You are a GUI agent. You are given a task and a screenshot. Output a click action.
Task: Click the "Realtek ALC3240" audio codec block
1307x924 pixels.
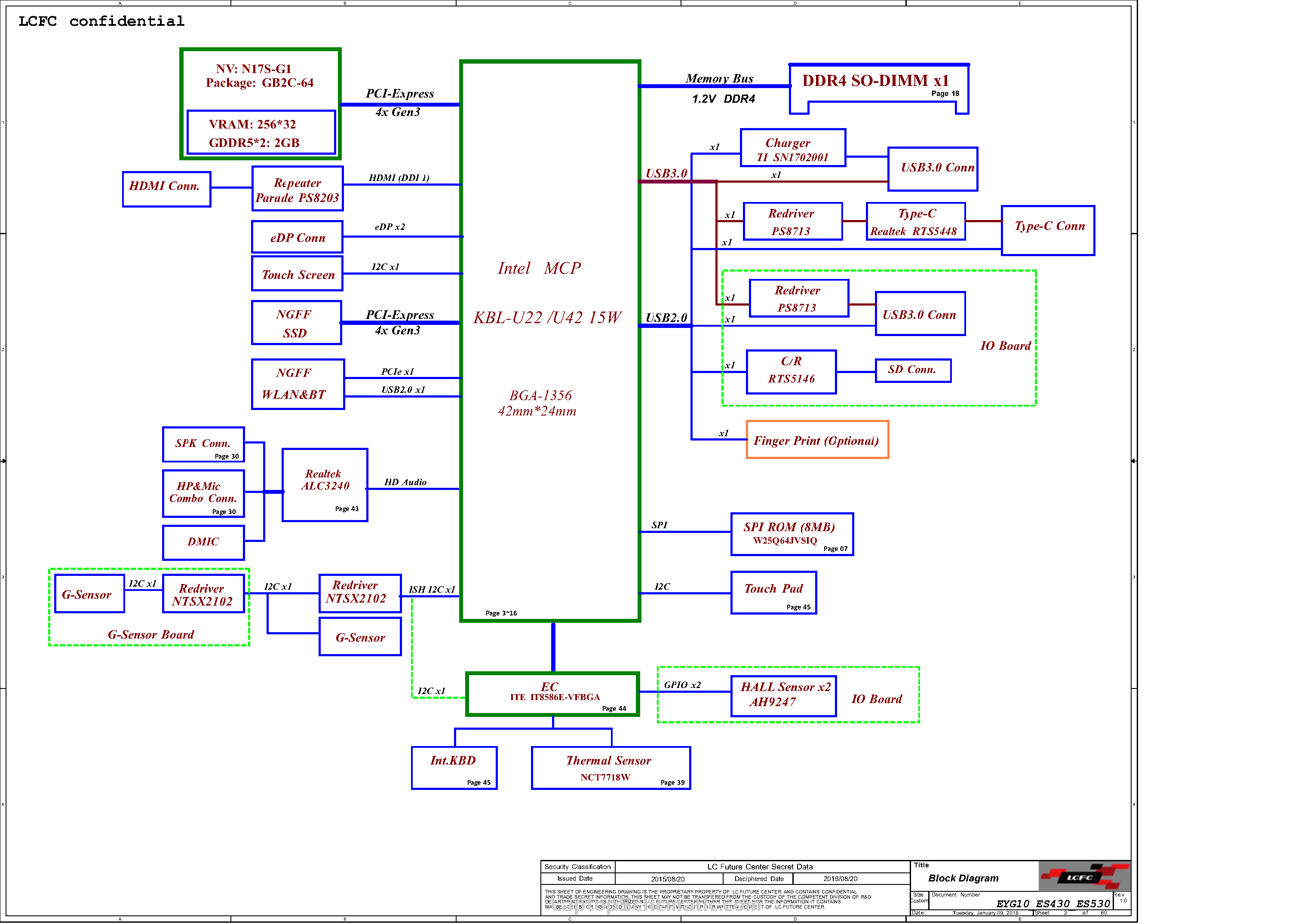325,485
